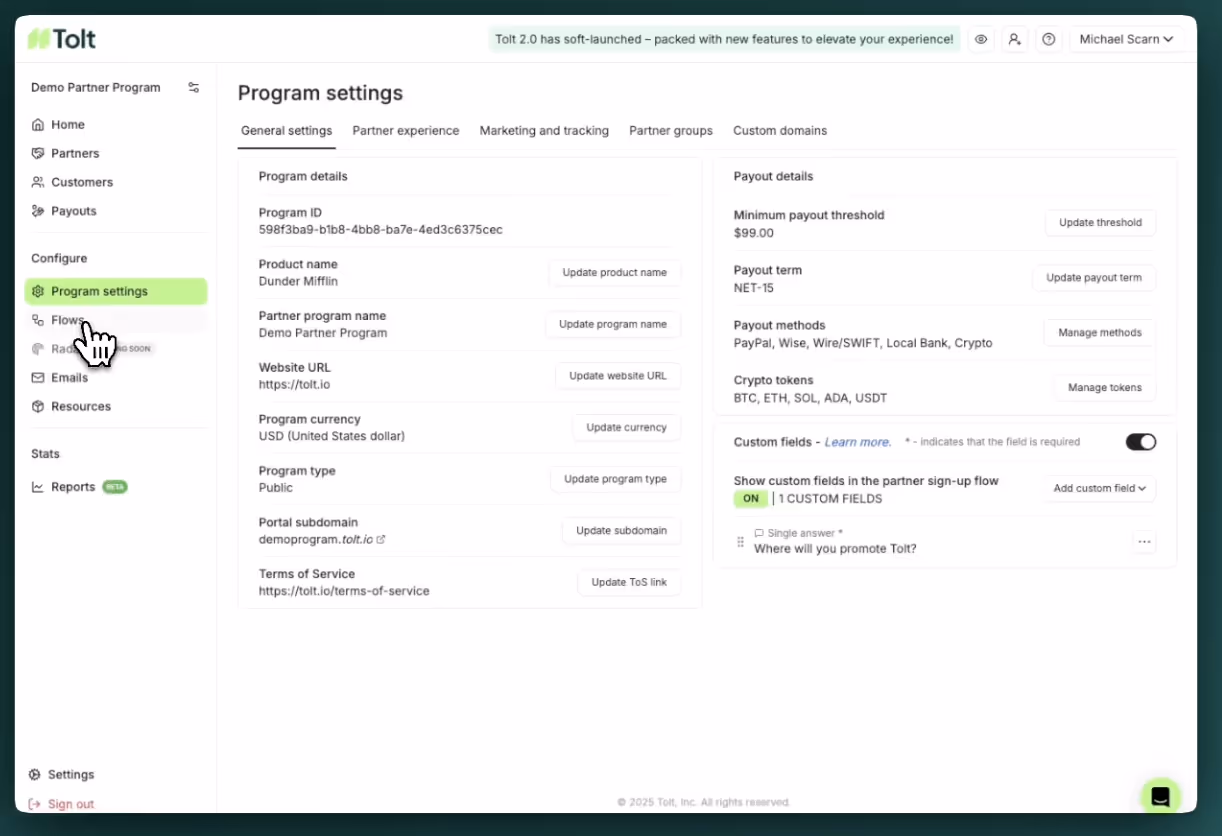Click Update ToS link button
Screen dimensions: 1222x836
point(629,583)
